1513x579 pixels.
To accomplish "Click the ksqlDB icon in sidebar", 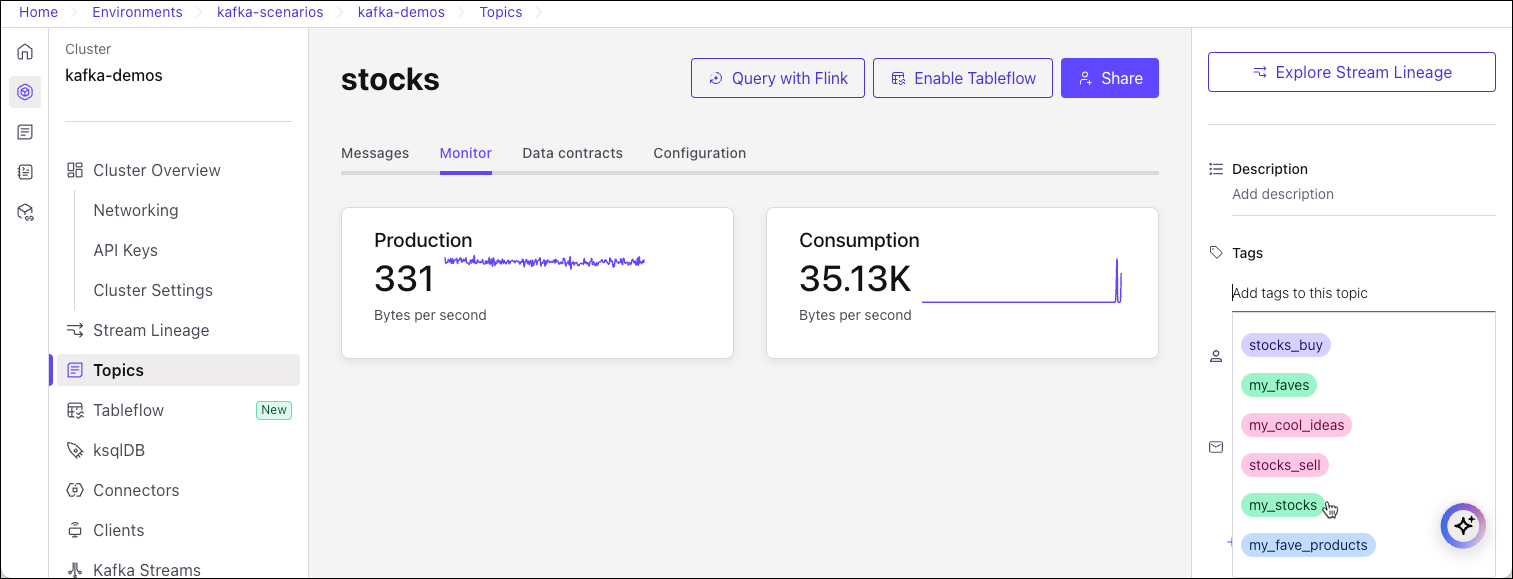I will 75,450.
